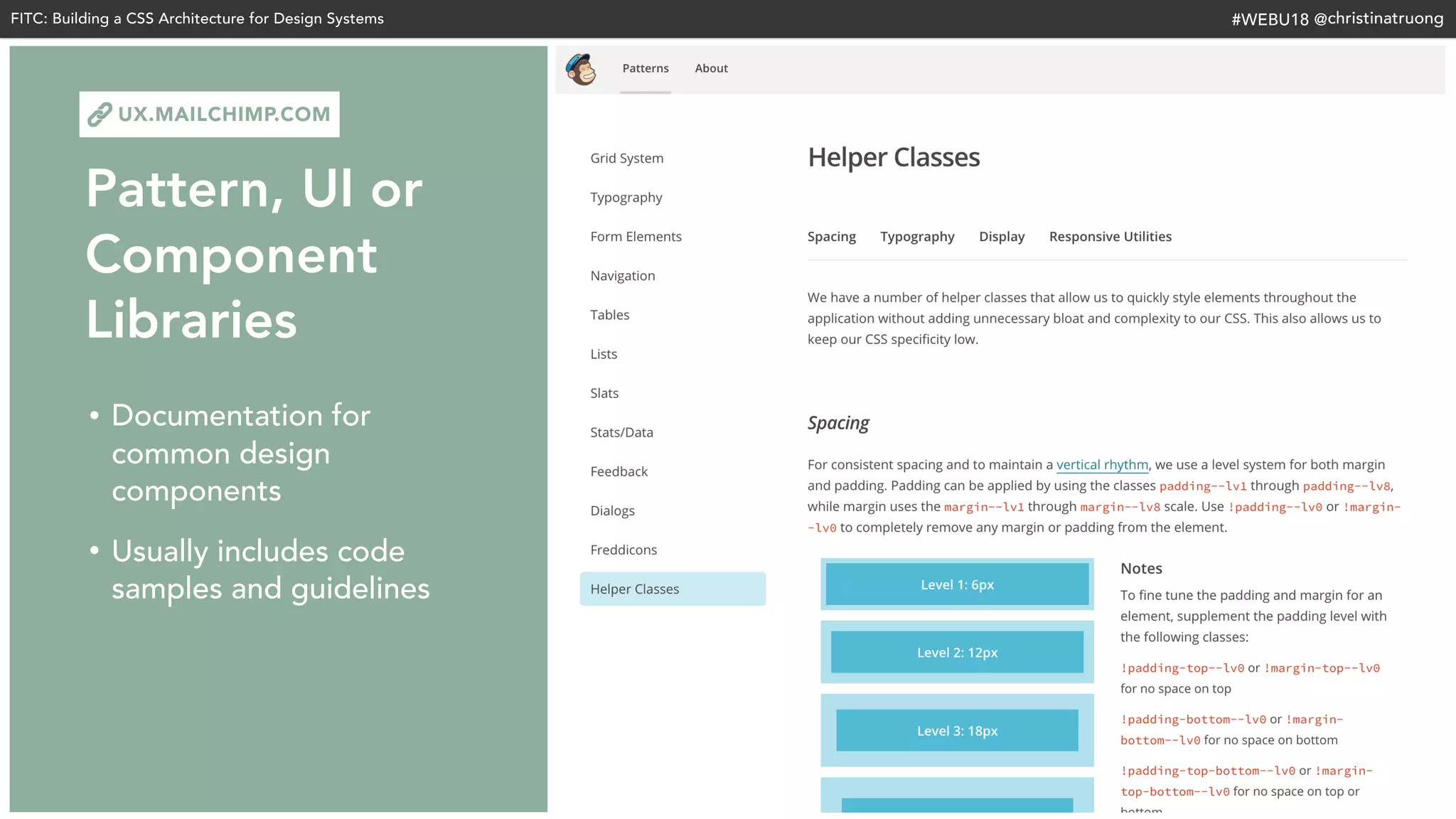The height and width of the screenshot is (819, 1456).
Task: Click the Mailchimp Freddie monkey logo
Action: 581,69
